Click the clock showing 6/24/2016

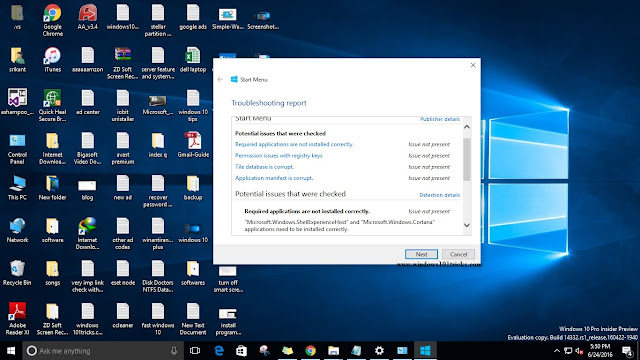pyautogui.click(x=600, y=351)
